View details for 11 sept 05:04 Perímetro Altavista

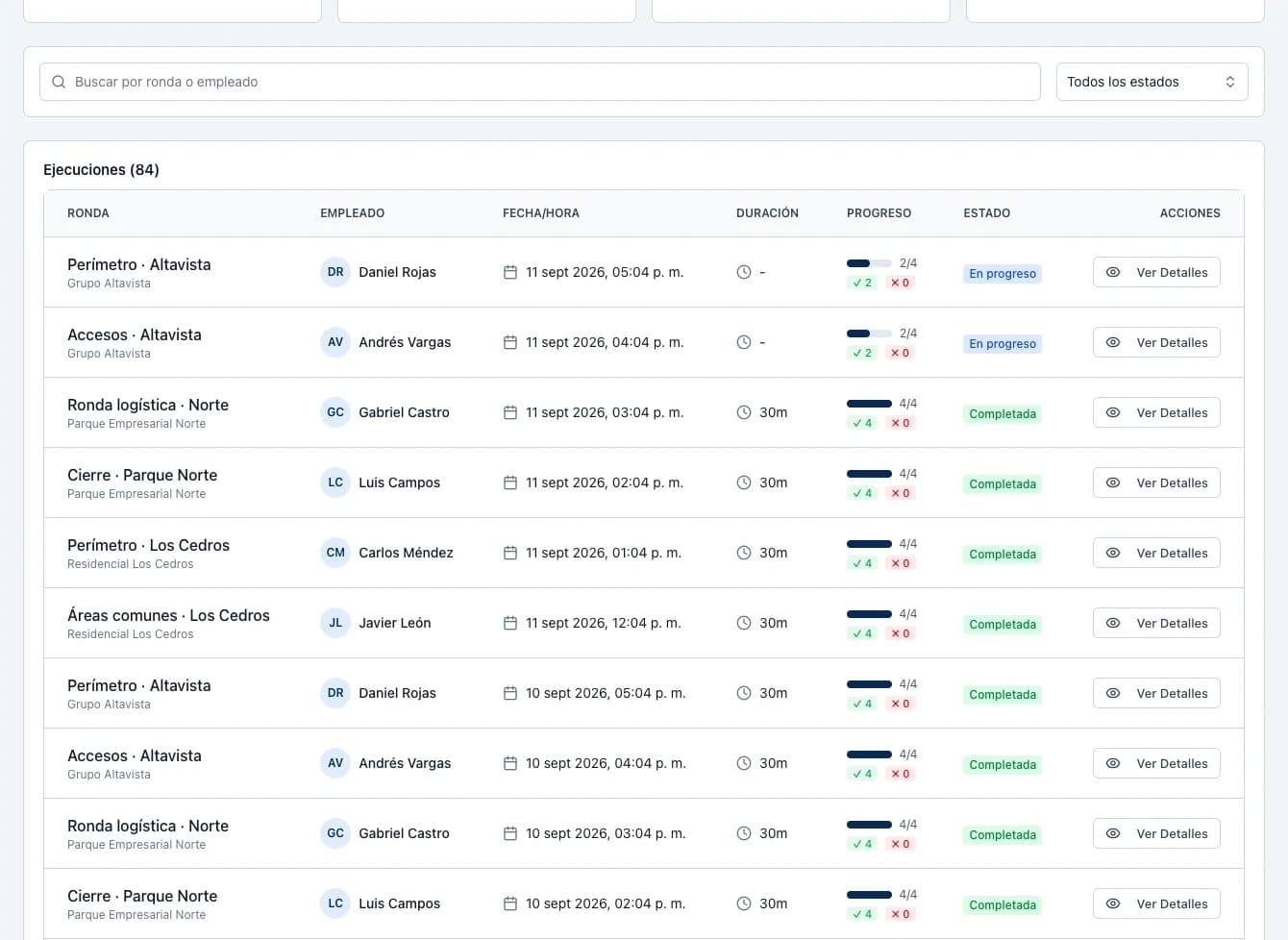(1156, 272)
